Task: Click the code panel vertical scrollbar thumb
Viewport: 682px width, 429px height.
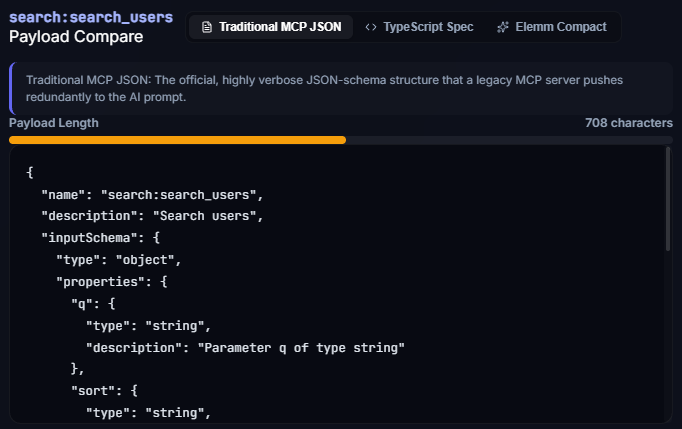Action: (668, 199)
